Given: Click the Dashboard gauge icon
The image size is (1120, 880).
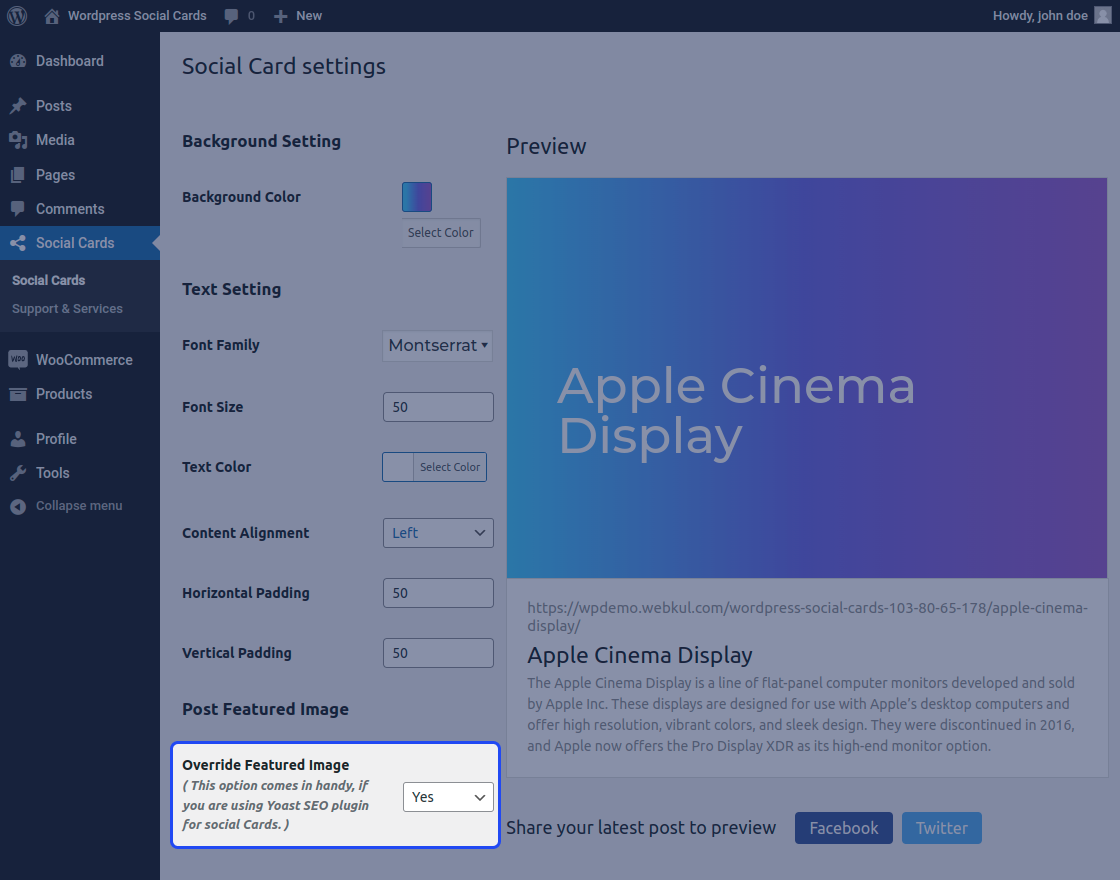Looking at the screenshot, I should pyautogui.click(x=18, y=61).
